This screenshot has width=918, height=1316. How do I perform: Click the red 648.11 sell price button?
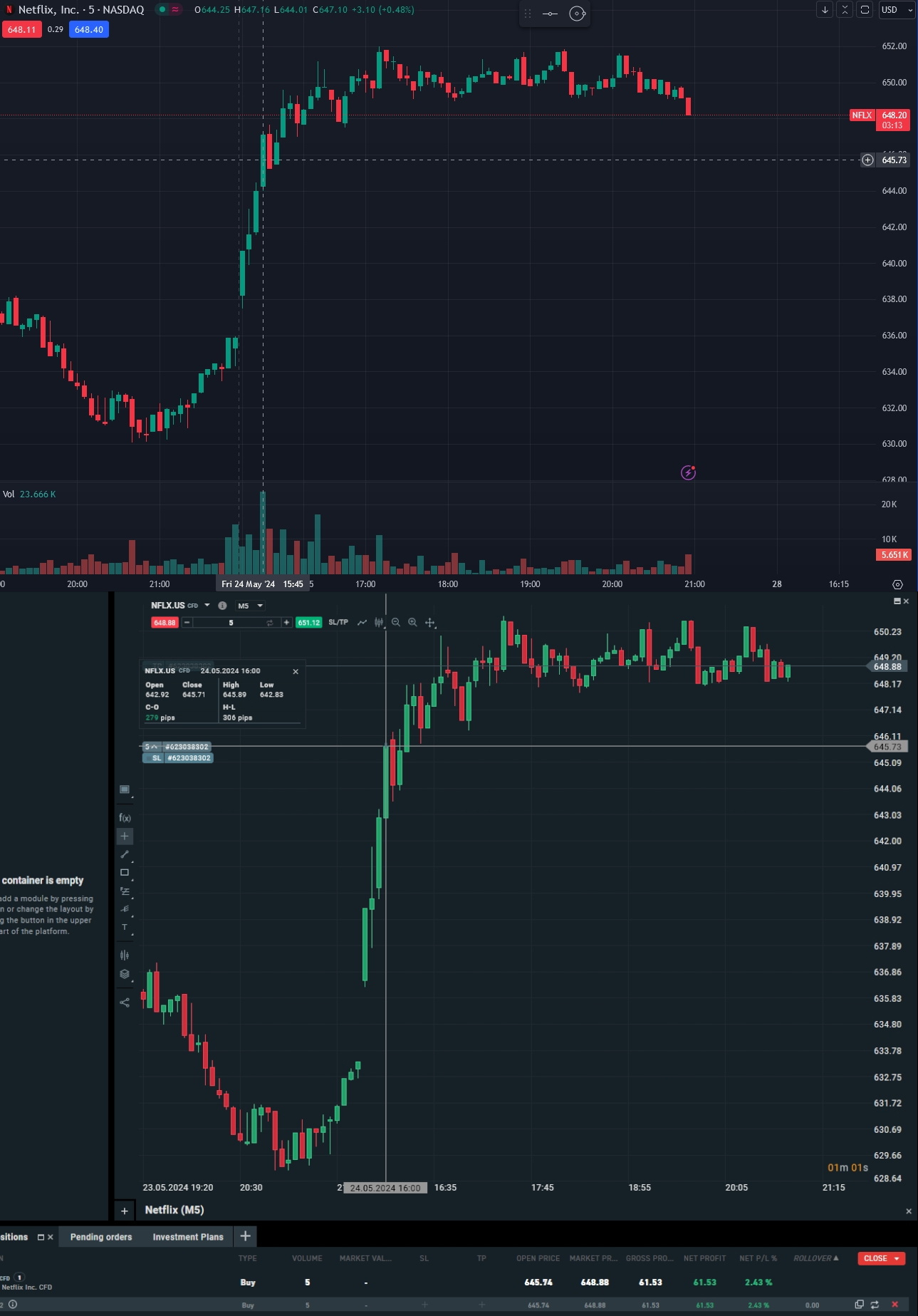(21, 30)
